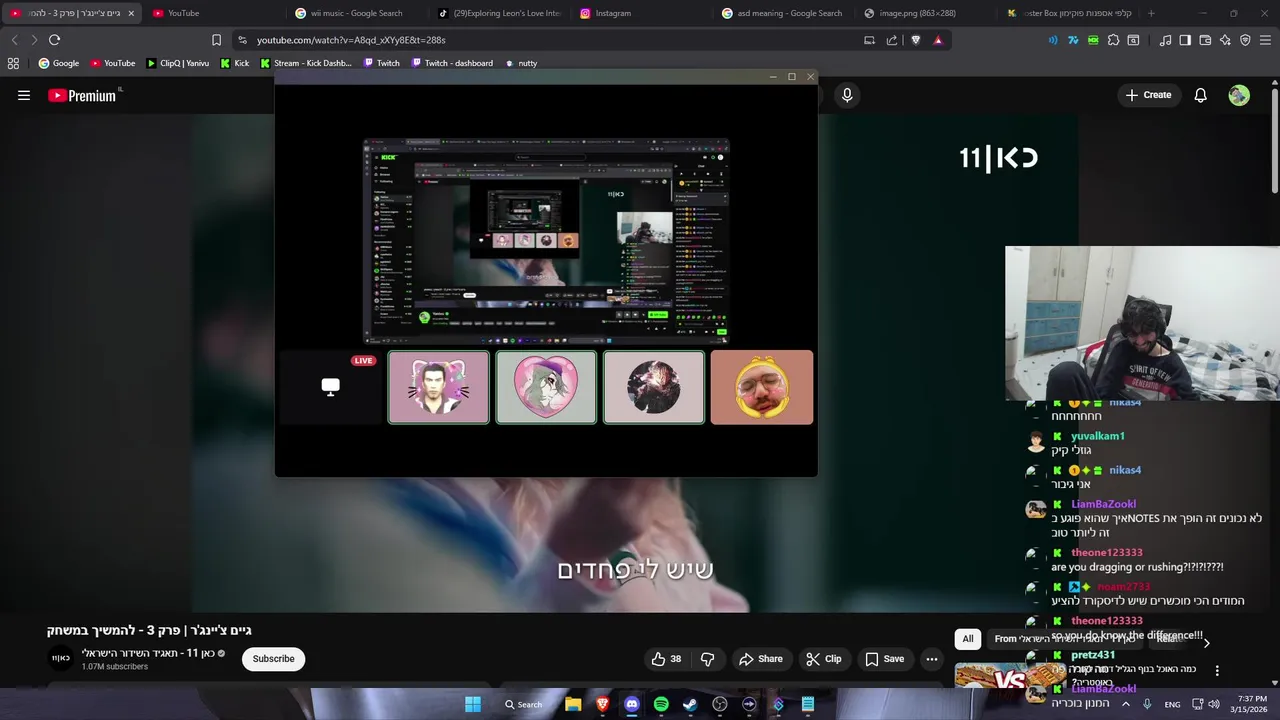1280x720 pixels.
Task: Open Discord from the taskbar
Action: [632, 704]
